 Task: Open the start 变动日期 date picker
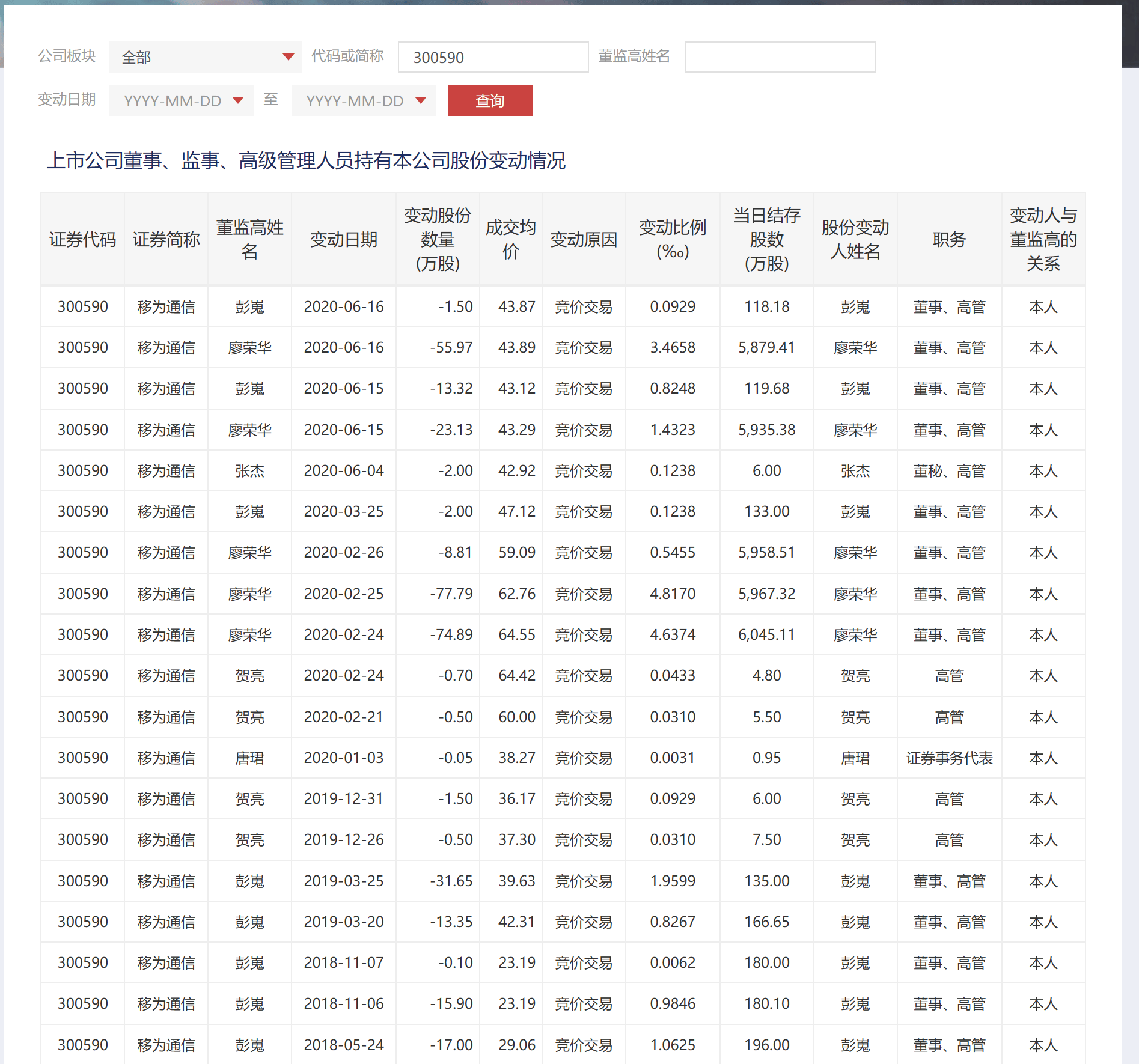click(x=180, y=100)
